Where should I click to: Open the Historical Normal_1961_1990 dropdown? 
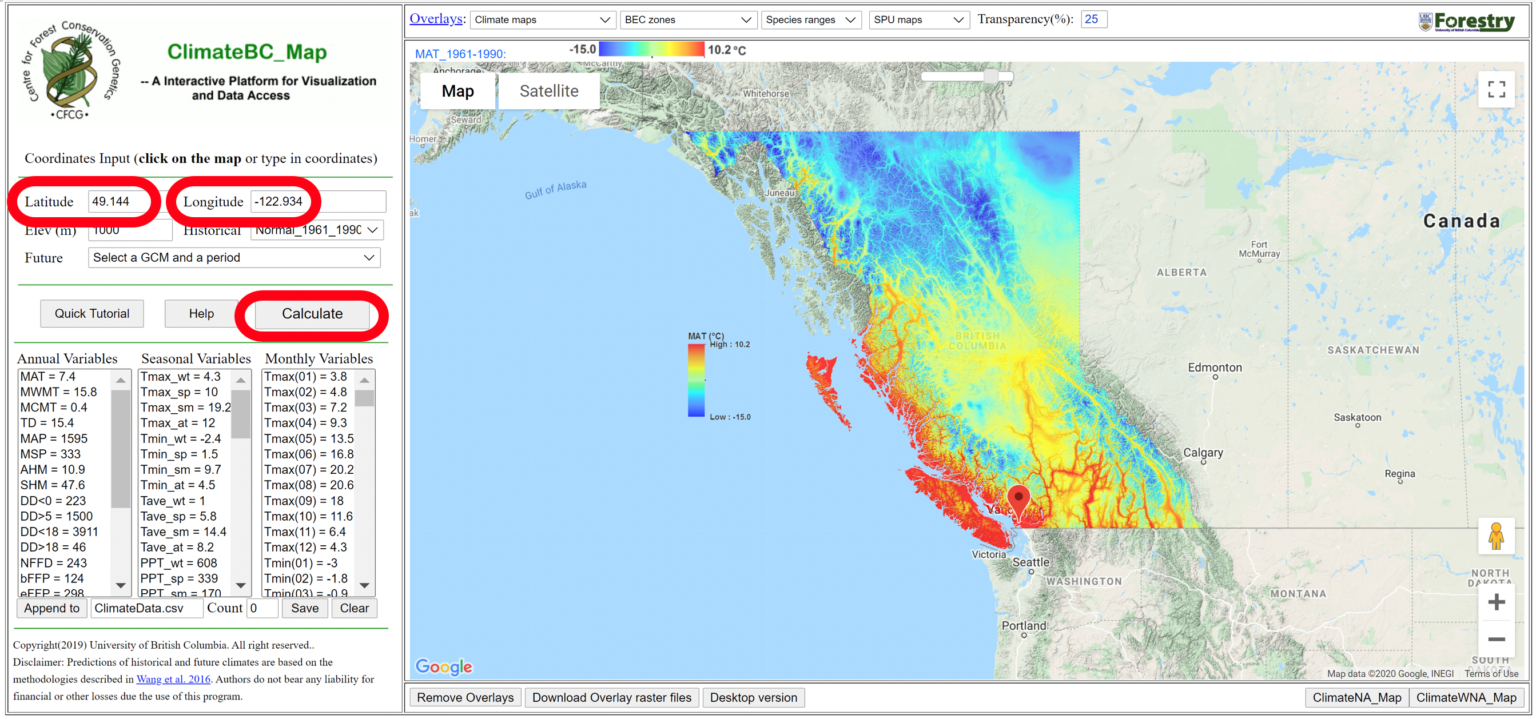[x=318, y=230]
